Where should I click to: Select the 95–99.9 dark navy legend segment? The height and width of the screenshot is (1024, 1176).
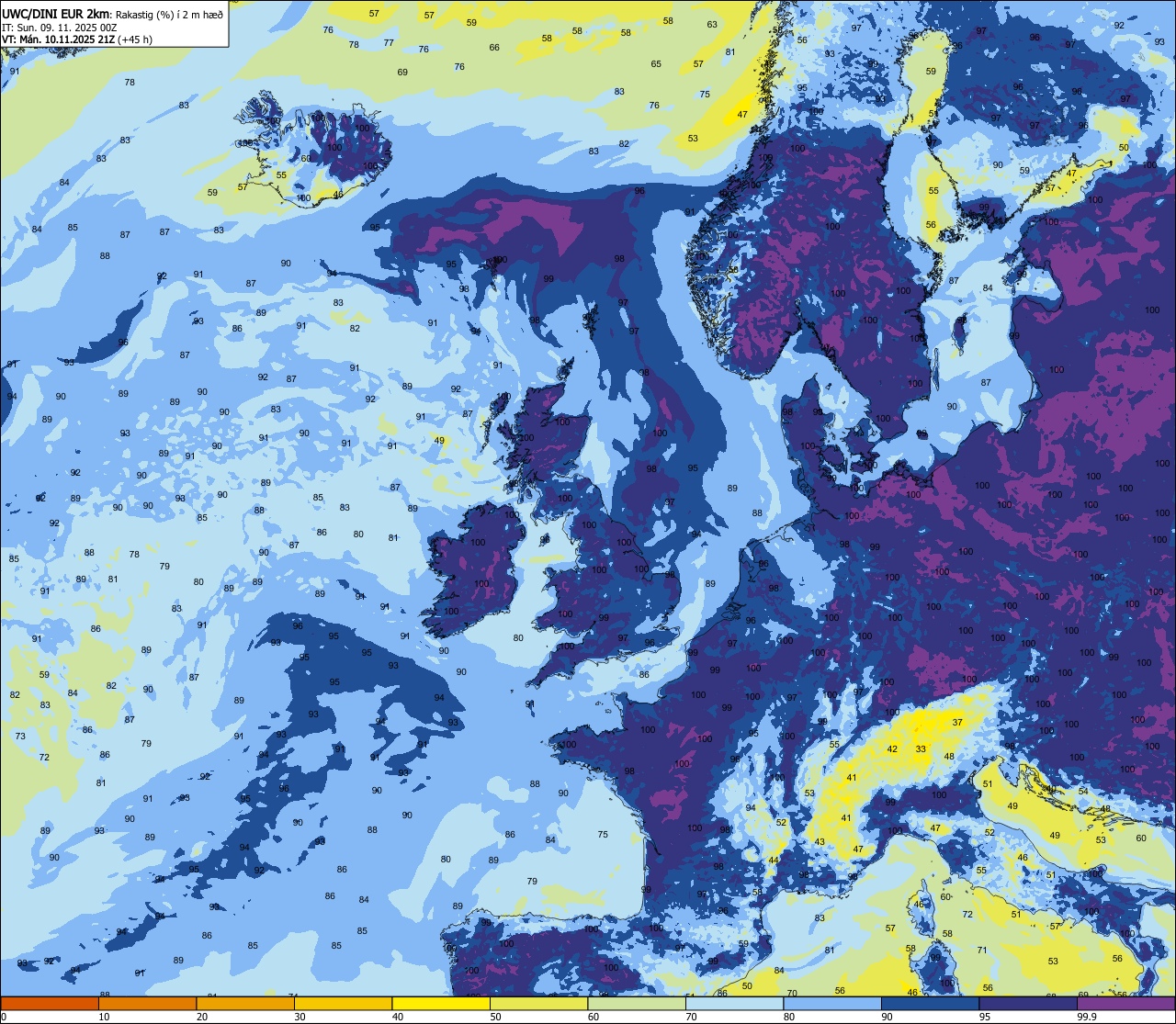pos(1028,1004)
